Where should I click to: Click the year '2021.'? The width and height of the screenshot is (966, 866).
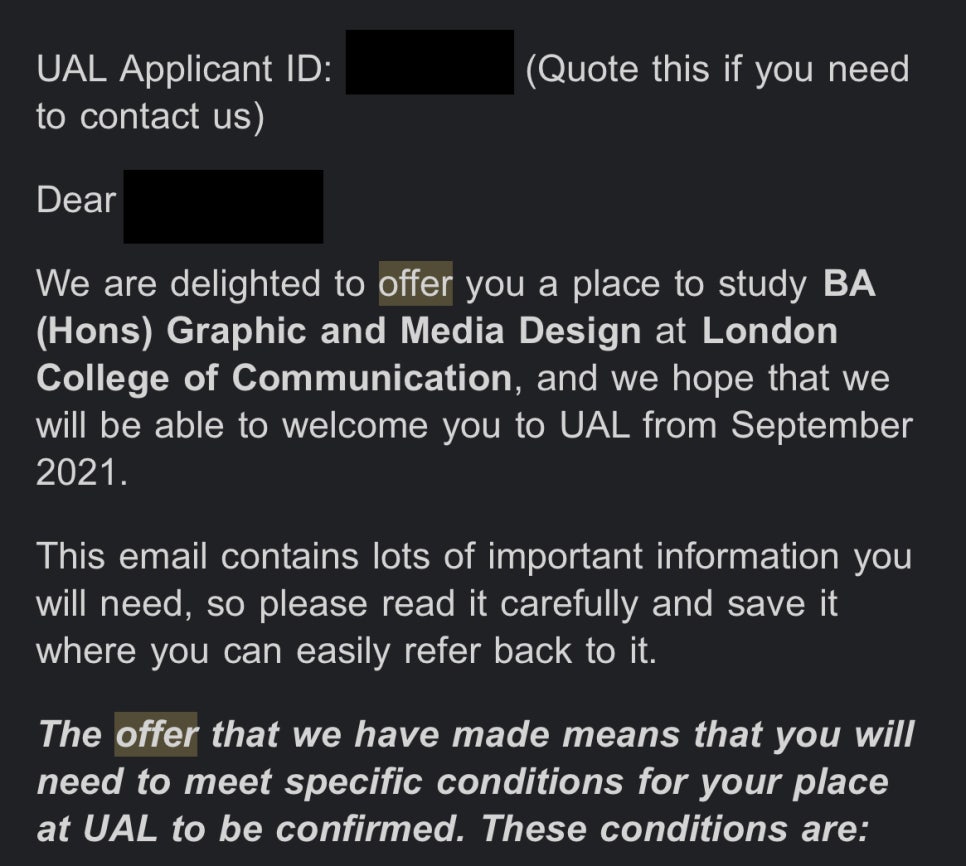pyautogui.click(x=82, y=473)
